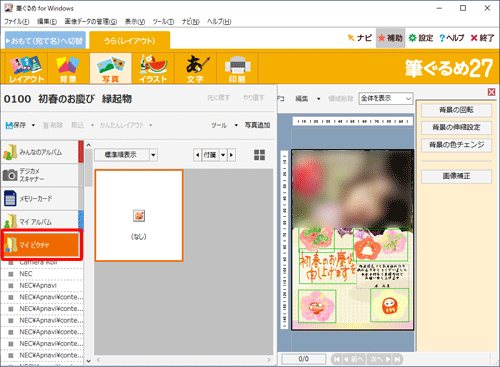Open the 表示 menu
The height and width of the screenshot is (367, 500).
[x=135, y=22]
